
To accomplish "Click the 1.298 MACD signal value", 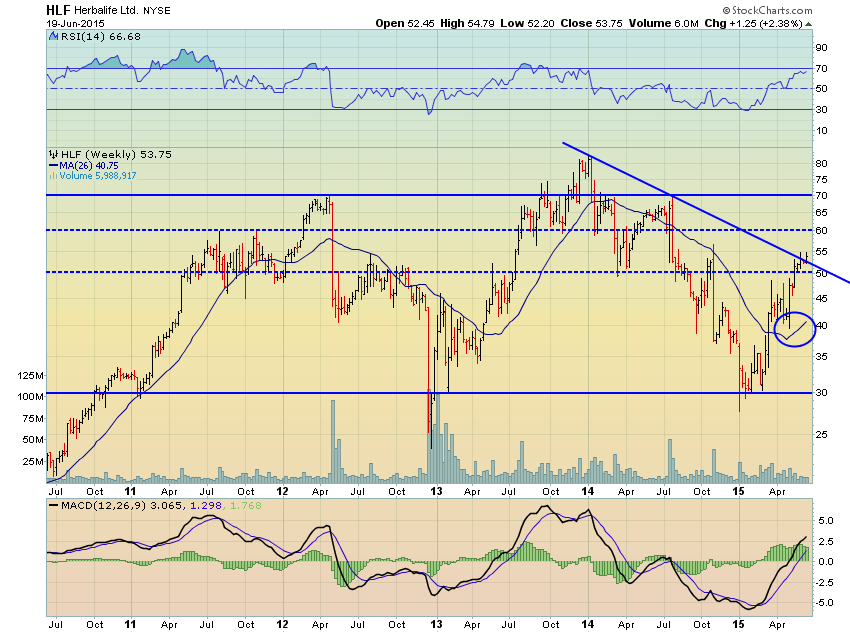I will tap(205, 505).
